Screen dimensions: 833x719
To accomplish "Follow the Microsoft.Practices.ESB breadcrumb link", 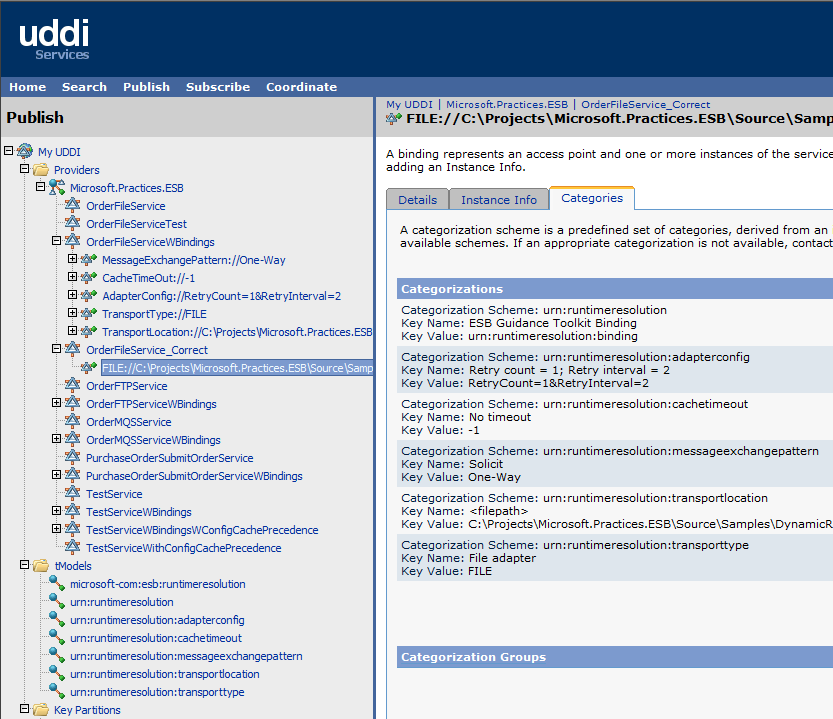I will [x=507, y=105].
